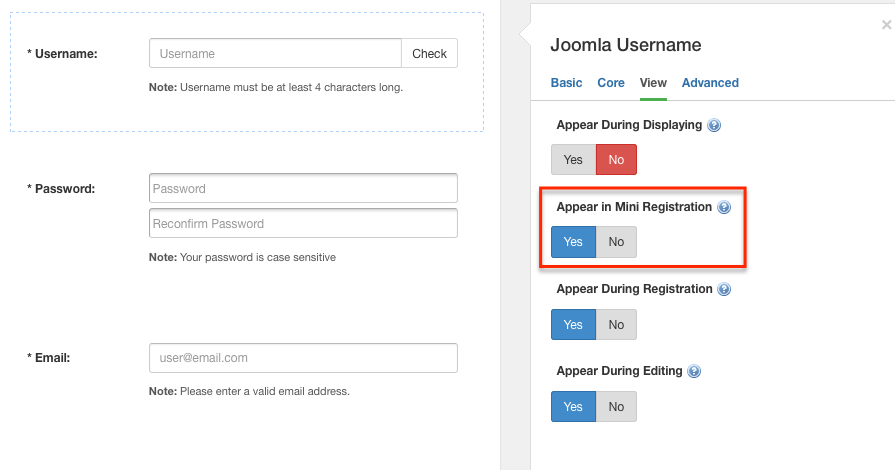
Task: Click the Appear During Editing label
Action: [619, 371]
